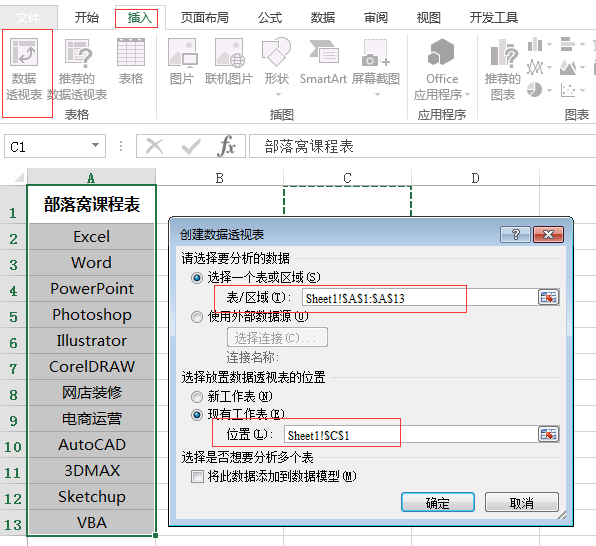
Task: Click the 表/区域 input field
Action: pos(420,298)
